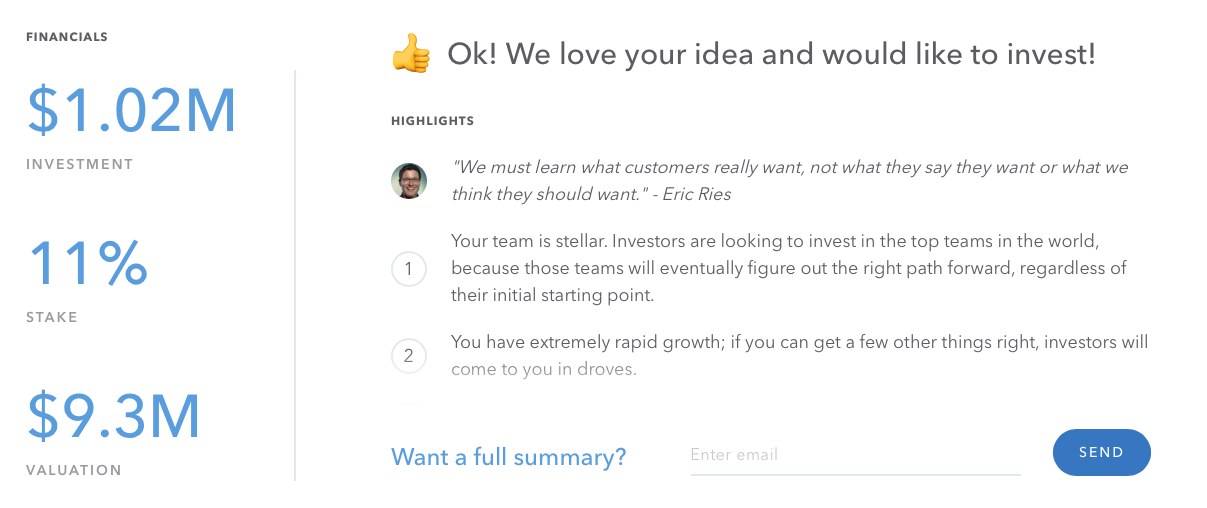This screenshot has width=1207, height=508.
Task: Click the INVESTMENT label
Action: click(x=80, y=164)
